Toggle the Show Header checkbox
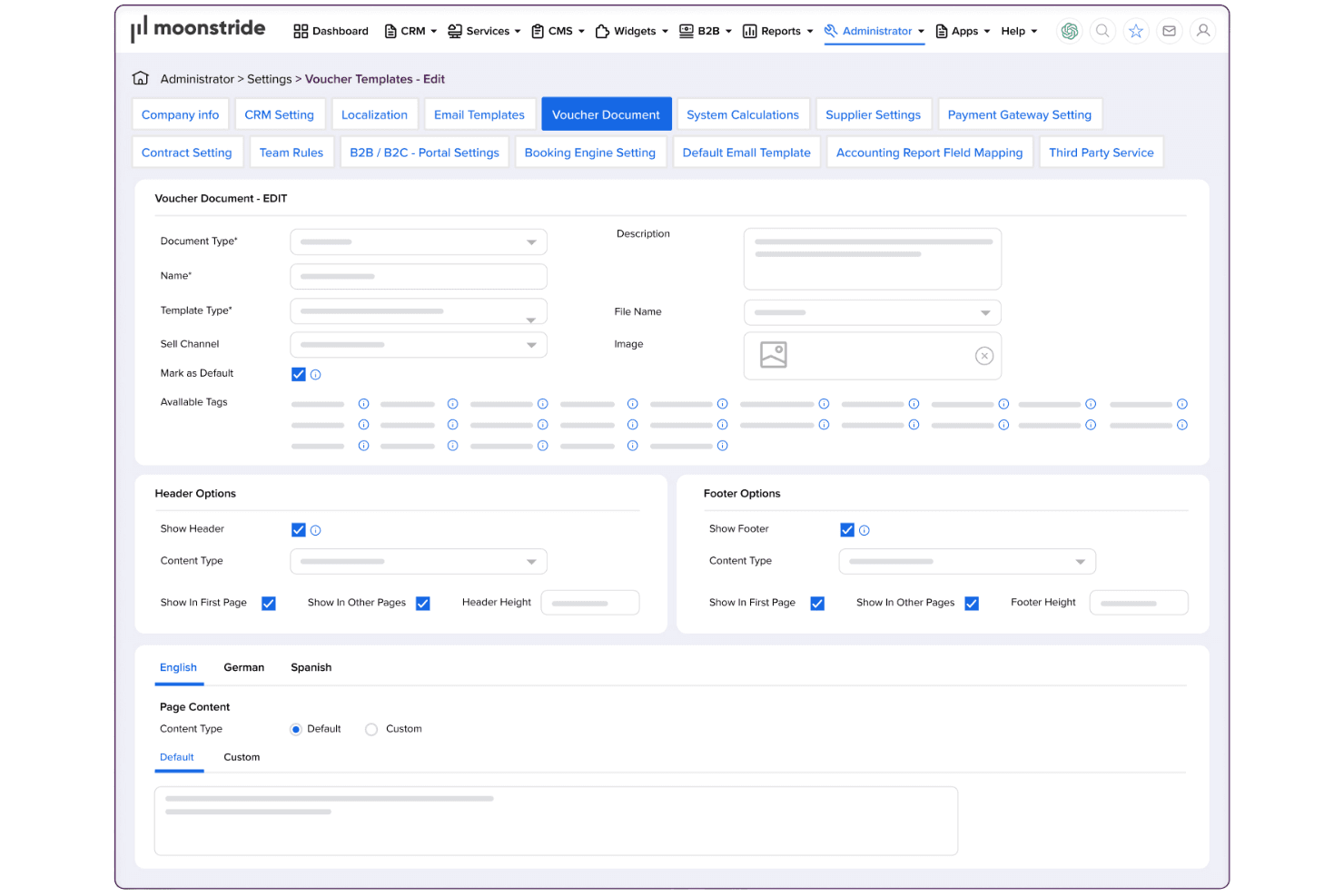Image resolution: width=1344 pixels, height=896 pixels. click(299, 530)
